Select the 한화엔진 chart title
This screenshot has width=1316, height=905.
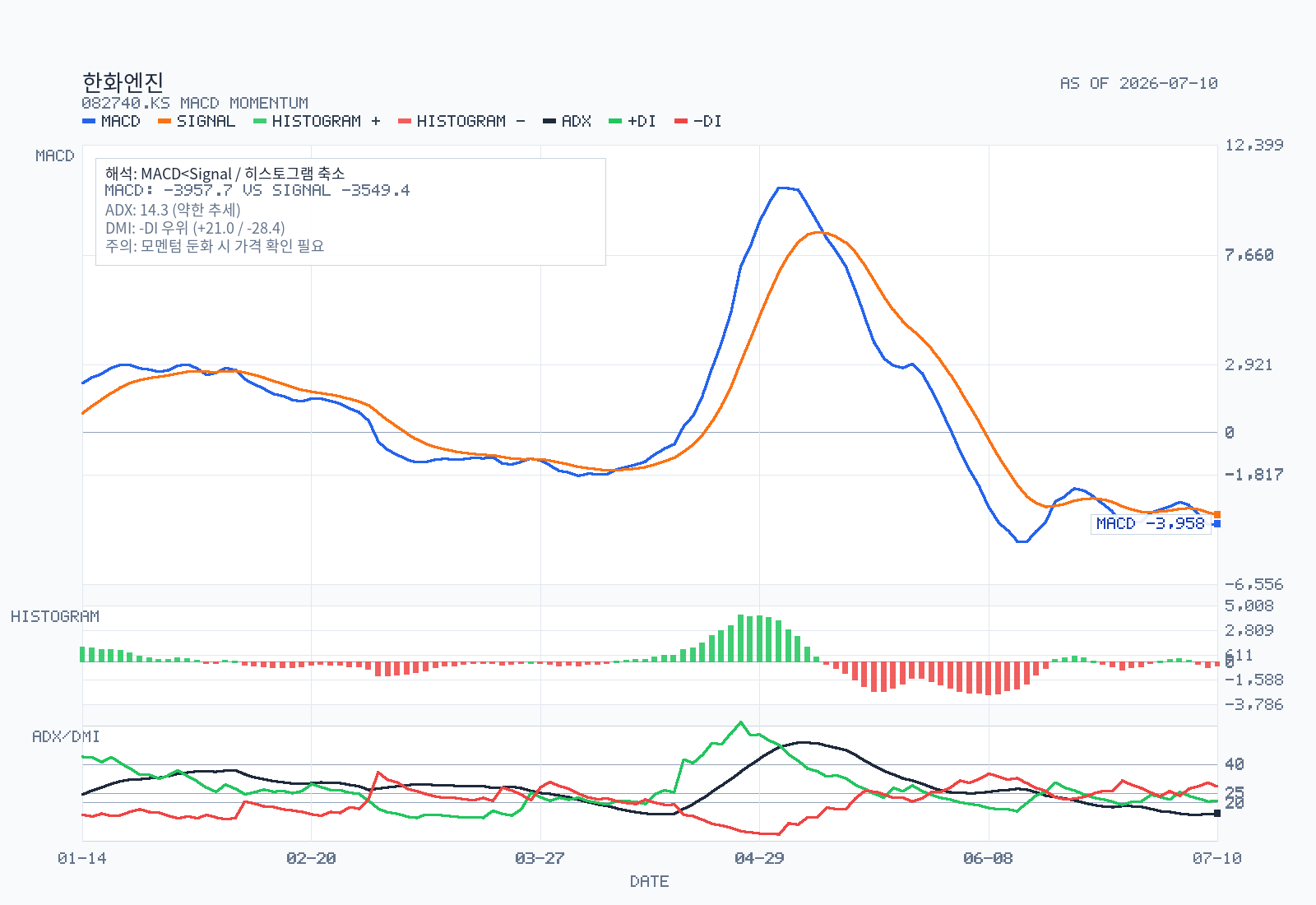pyautogui.click(x=123, y=82)
